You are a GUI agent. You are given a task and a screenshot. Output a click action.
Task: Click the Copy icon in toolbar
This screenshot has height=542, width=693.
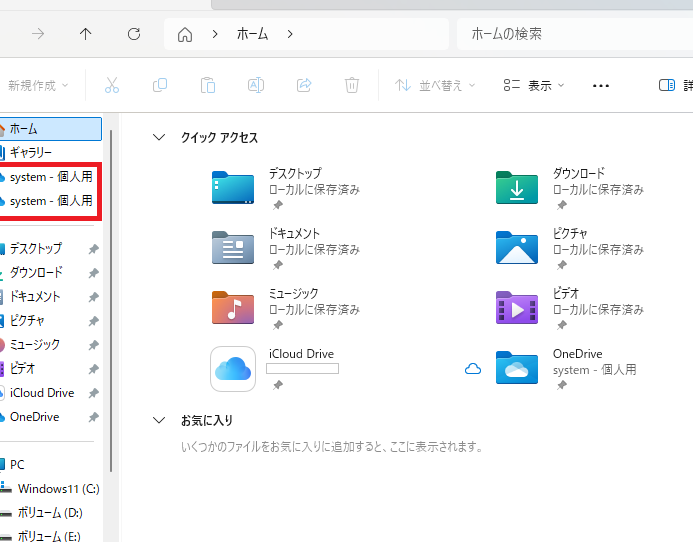click(x=160, y=85)
